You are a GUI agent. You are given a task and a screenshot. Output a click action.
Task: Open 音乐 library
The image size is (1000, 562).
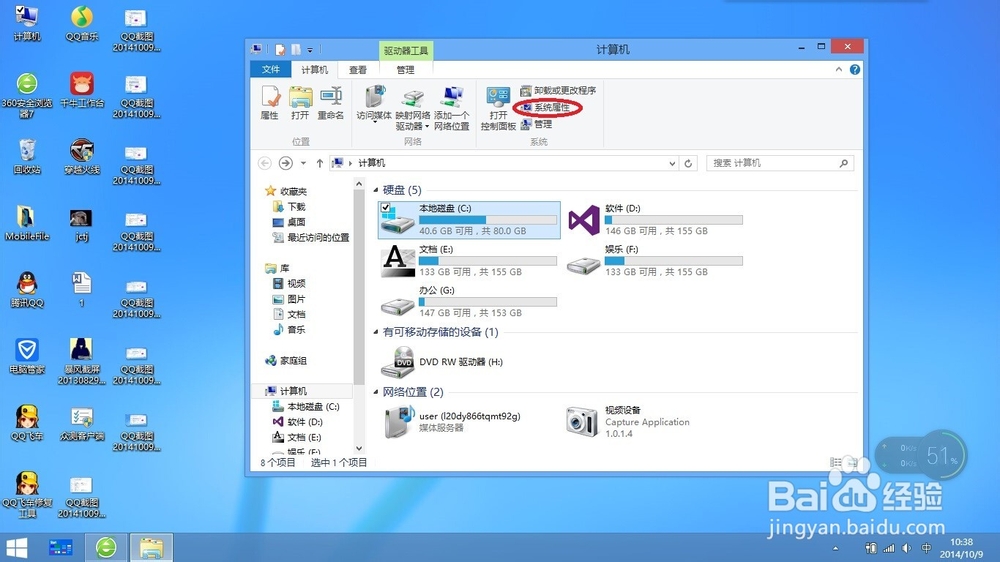[x=289, y=330]
